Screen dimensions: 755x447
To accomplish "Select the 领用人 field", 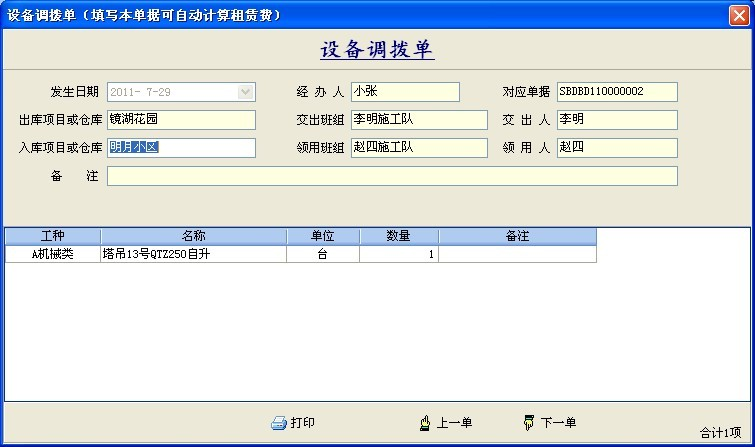I will pyautogui.click(x=616, y=148).
